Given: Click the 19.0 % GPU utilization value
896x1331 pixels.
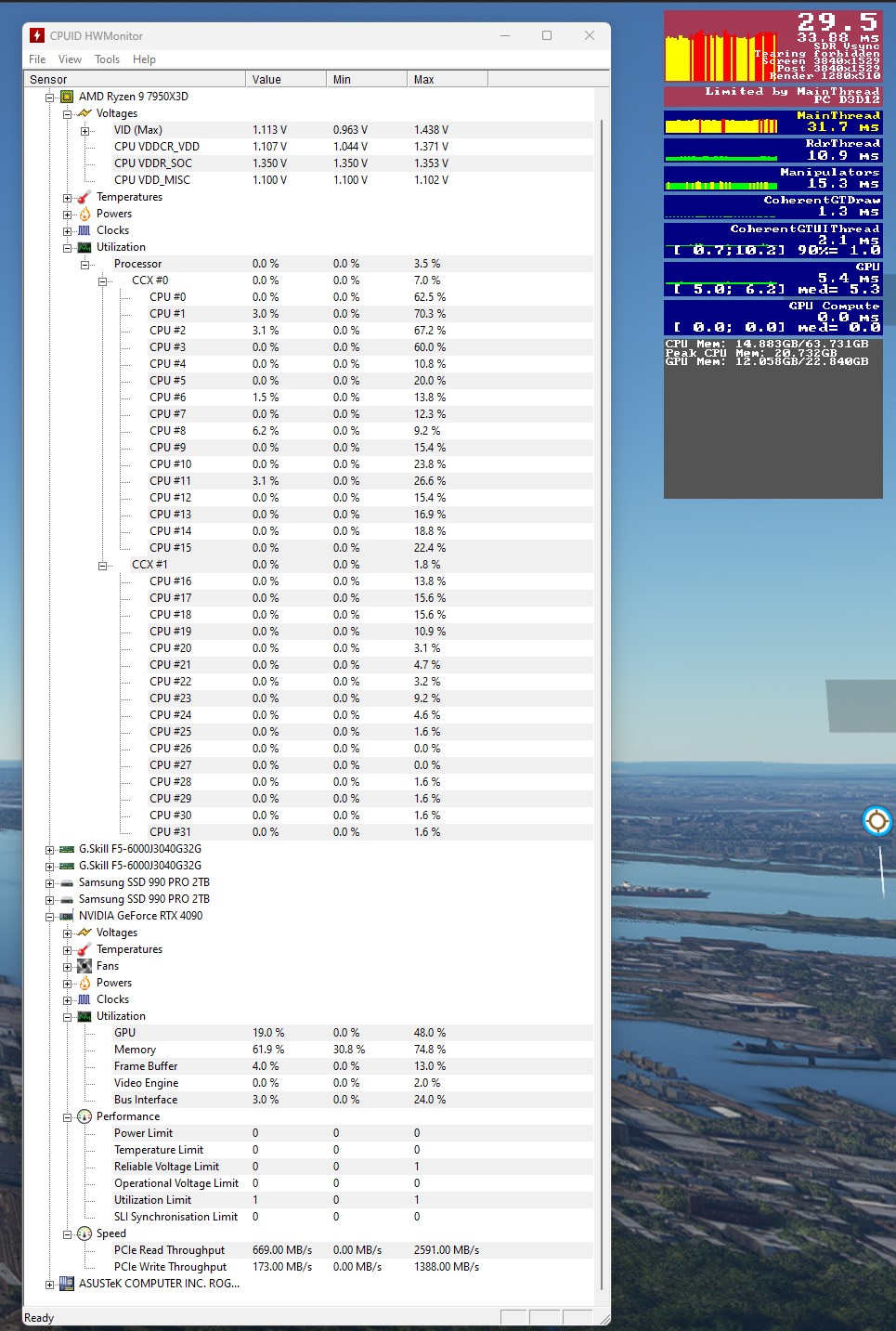Looking at the screenshot, I should click(268, 1033).
